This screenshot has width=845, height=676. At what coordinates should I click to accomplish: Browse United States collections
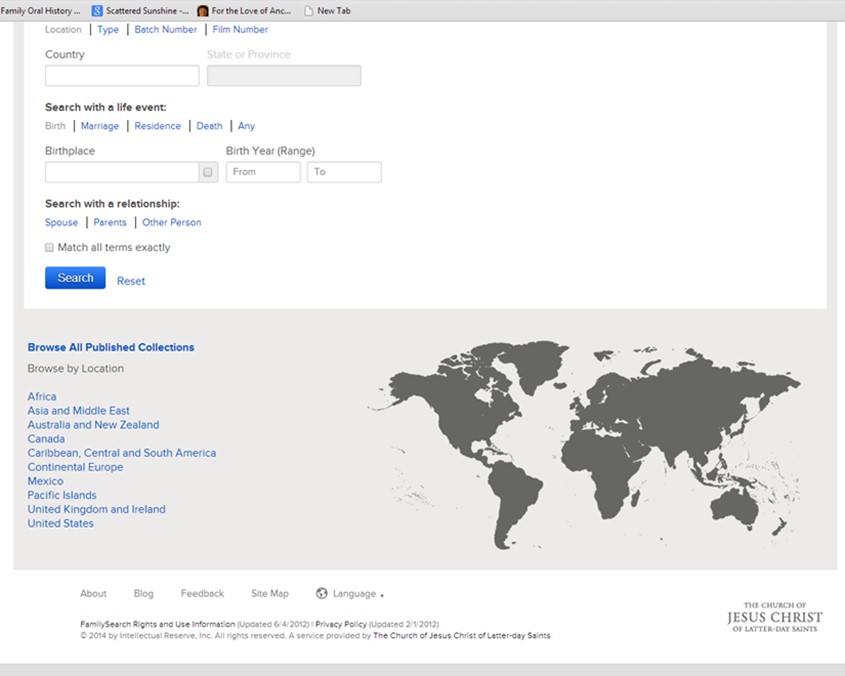pyautogui.click(x=60, y=523)
